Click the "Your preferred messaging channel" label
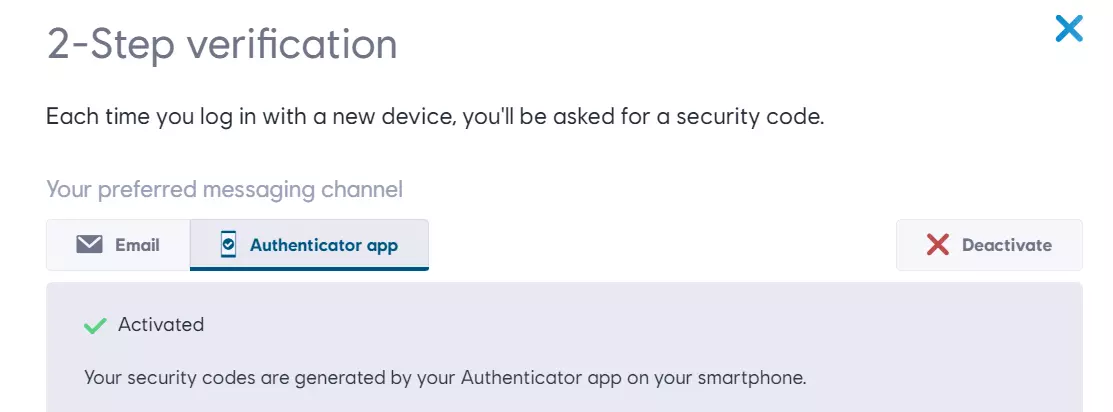Viewport: 1113px width, 412px height. pos(224,189)
